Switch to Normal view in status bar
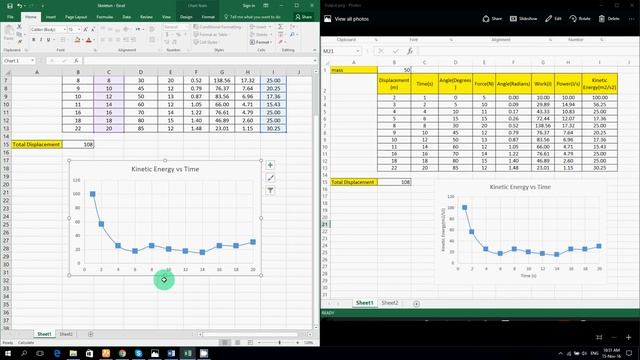Viewport: 640px width, 360px height. [224, 342]
